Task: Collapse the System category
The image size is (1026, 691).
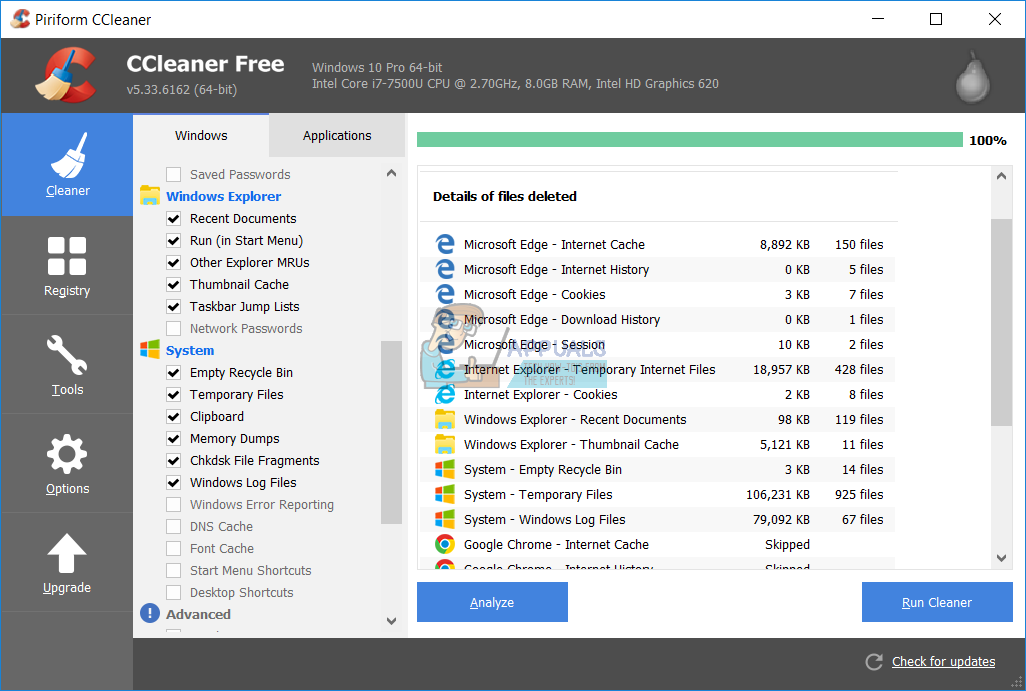Action: point(190,350)
